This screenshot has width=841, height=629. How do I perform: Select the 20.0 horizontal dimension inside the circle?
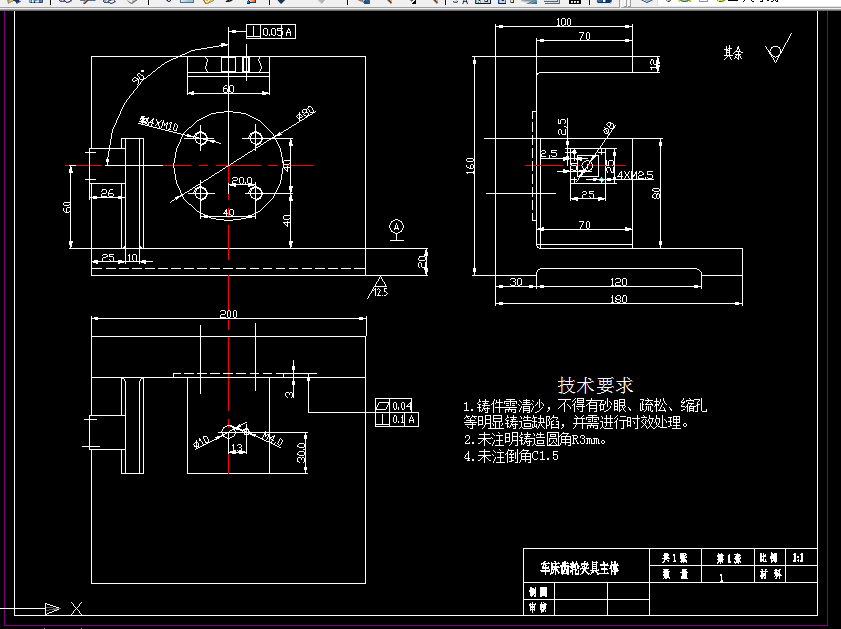[x=242, y=180]
